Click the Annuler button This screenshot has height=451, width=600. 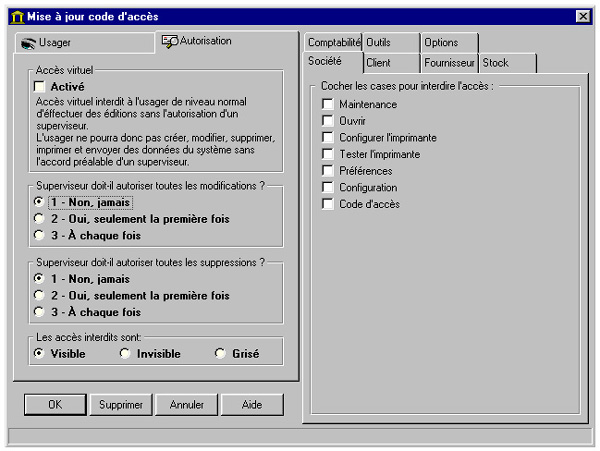pos(186,405)
